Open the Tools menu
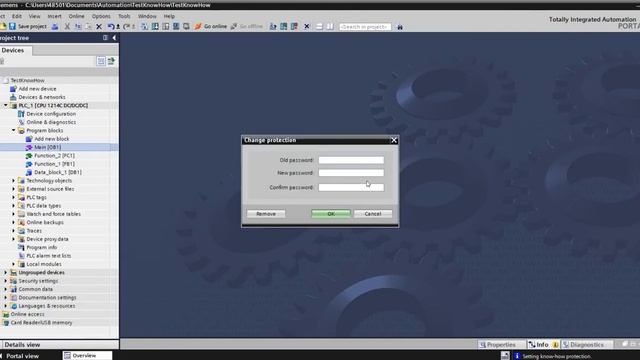 point(124,16)
